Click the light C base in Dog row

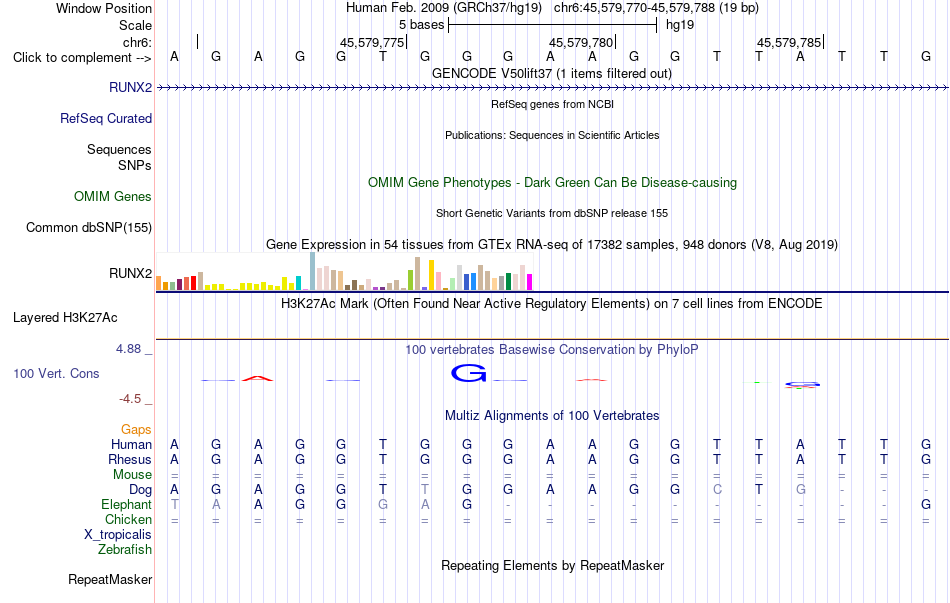coord(717,489)
